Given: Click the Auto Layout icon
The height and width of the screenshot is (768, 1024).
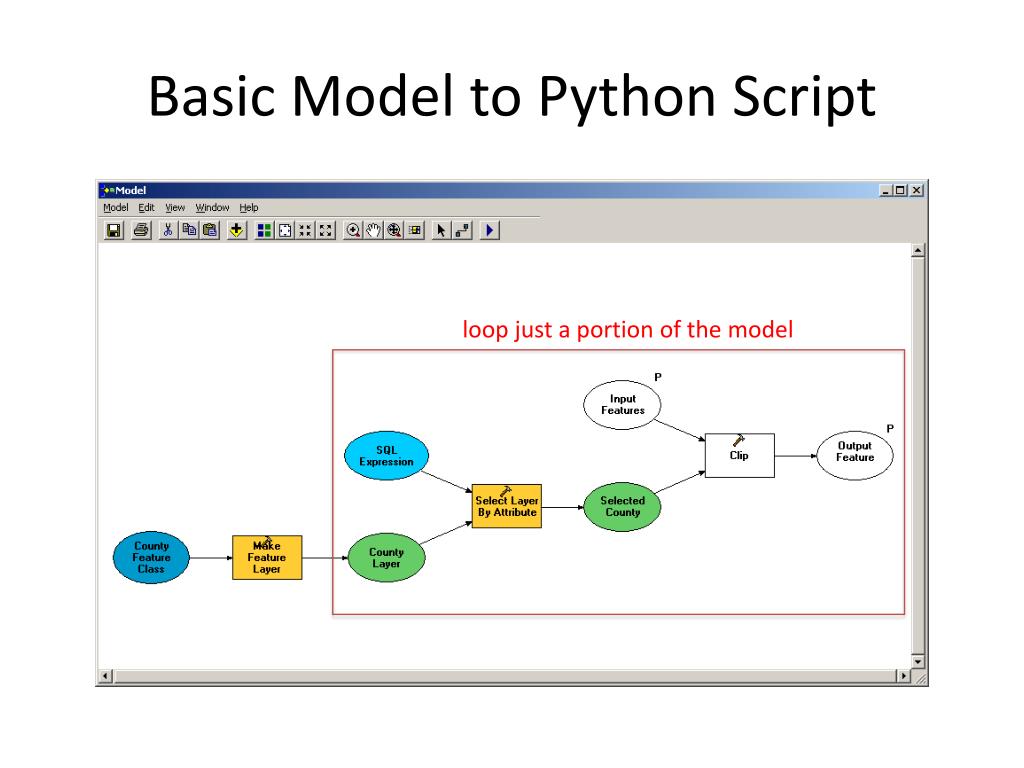Looking at the screenshot, I should 264,231.
